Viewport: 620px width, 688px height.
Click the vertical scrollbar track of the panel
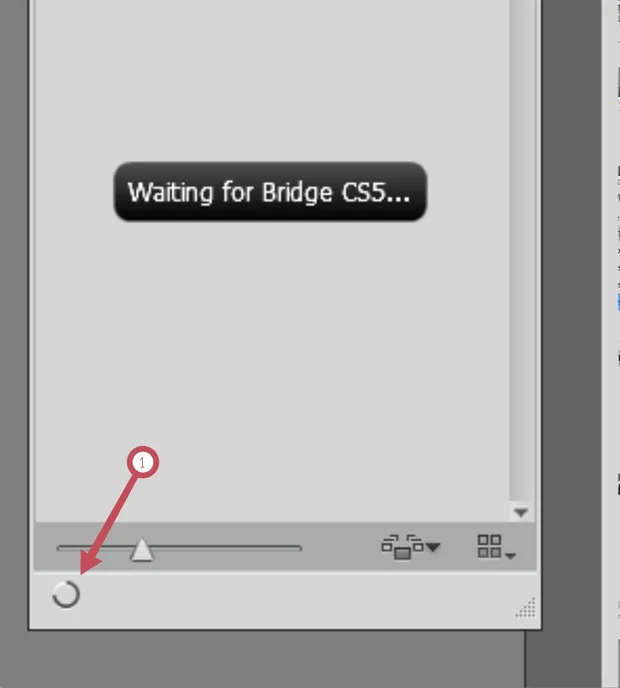pyautogui.click(x=521, y=250)
